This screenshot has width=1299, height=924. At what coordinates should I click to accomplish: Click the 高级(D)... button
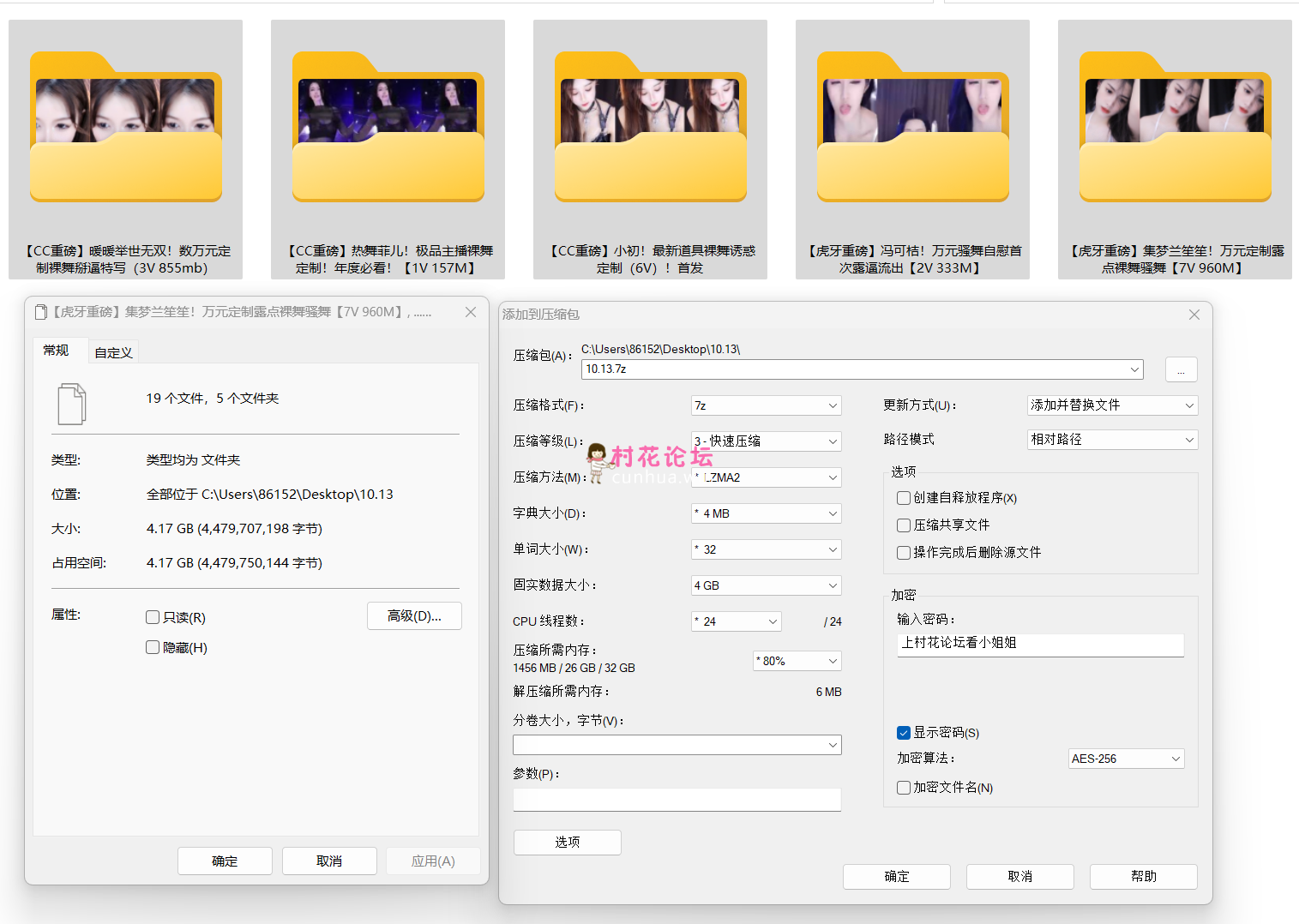(414, 616)
